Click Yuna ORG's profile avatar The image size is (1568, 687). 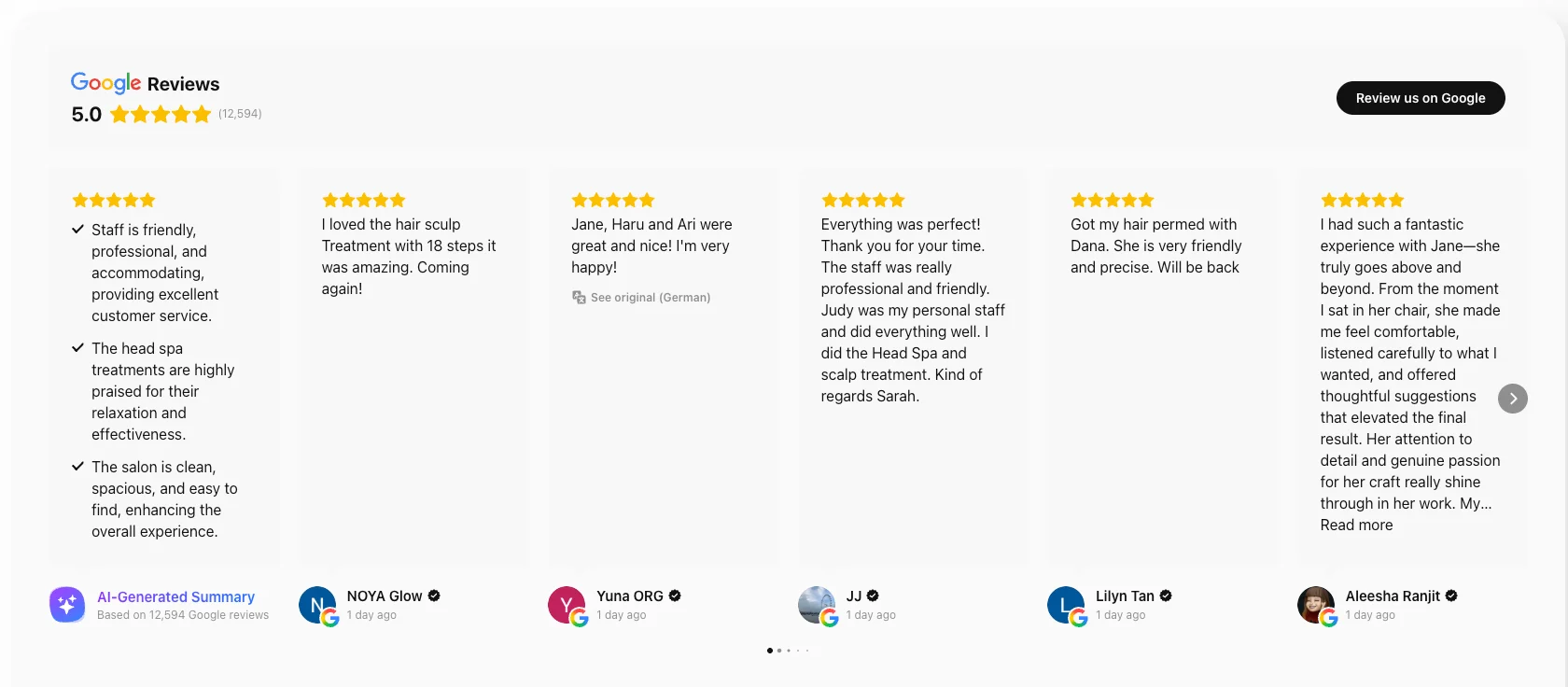click(567, 605)
